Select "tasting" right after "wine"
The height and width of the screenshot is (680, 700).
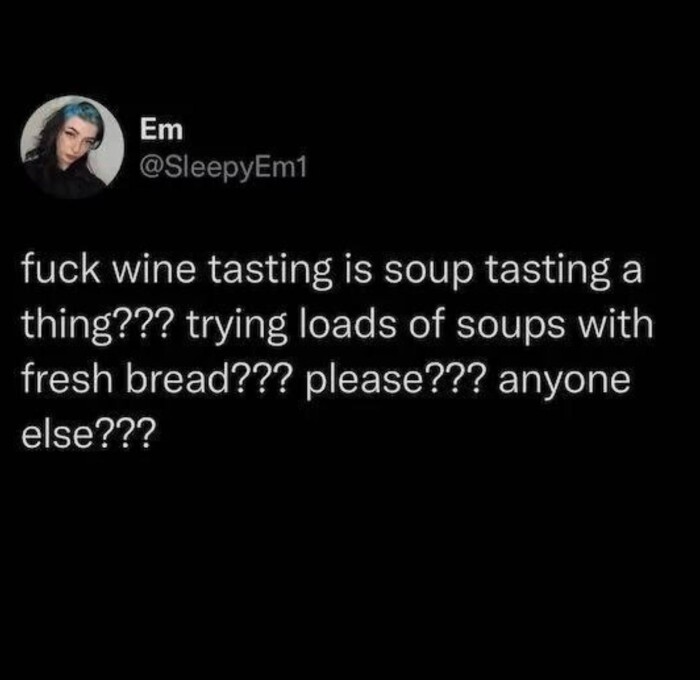(271, 273)
